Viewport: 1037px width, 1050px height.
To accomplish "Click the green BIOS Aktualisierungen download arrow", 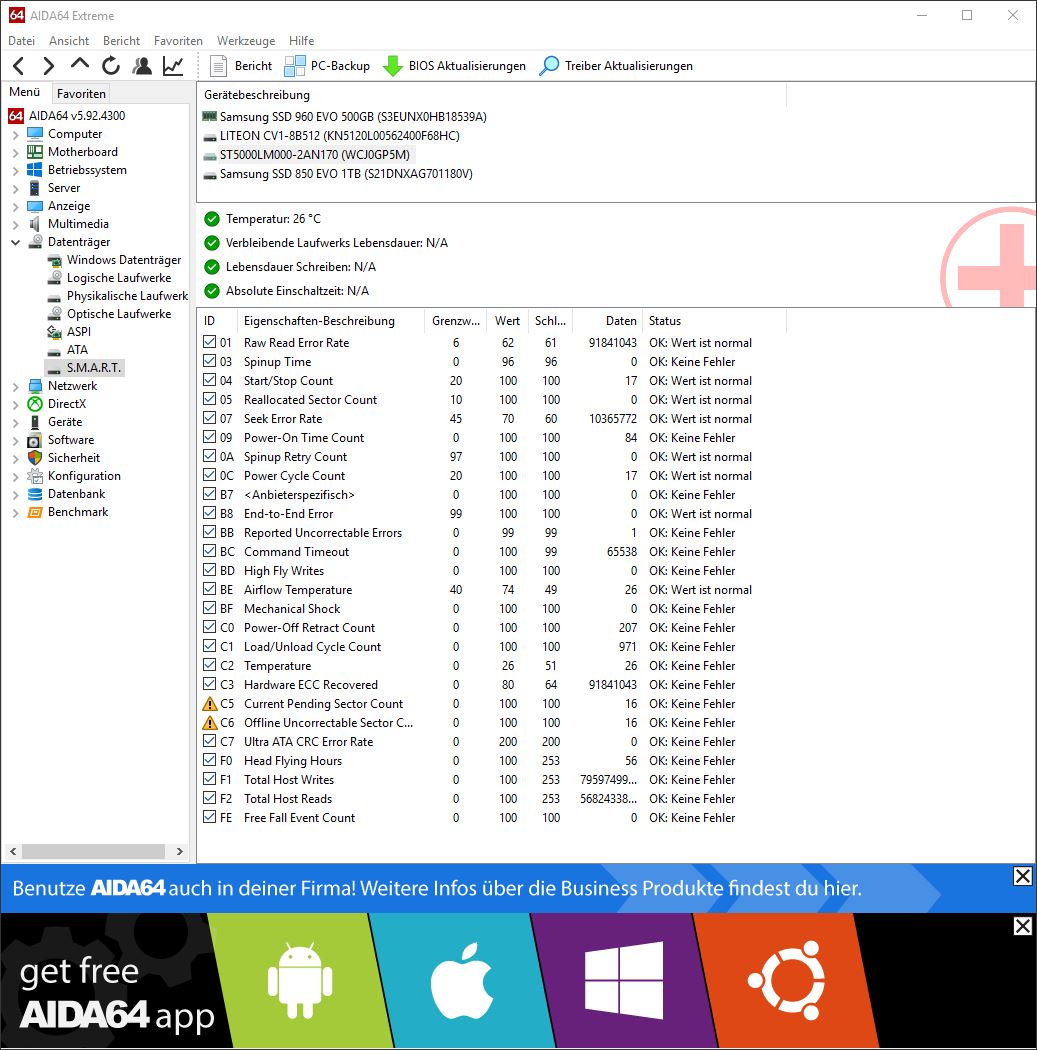I will 392,66.
